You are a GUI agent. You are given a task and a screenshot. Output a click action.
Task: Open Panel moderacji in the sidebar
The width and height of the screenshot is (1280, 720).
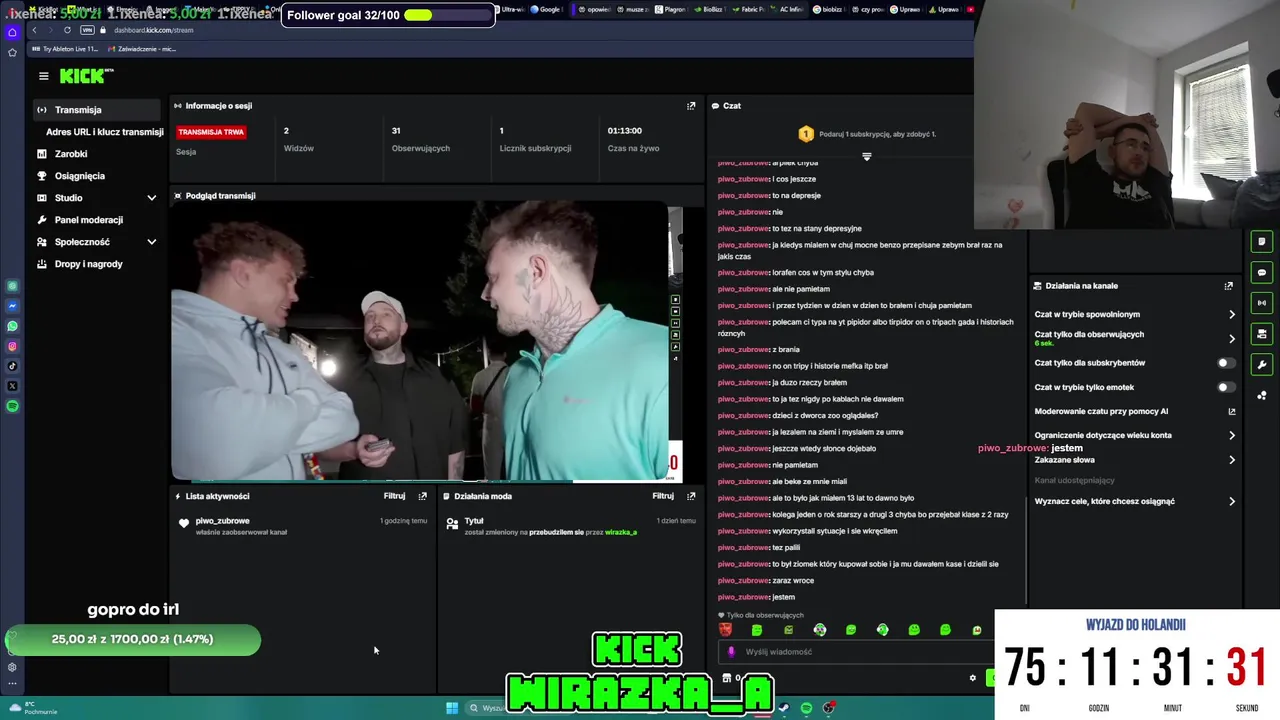tap(88, 220)
